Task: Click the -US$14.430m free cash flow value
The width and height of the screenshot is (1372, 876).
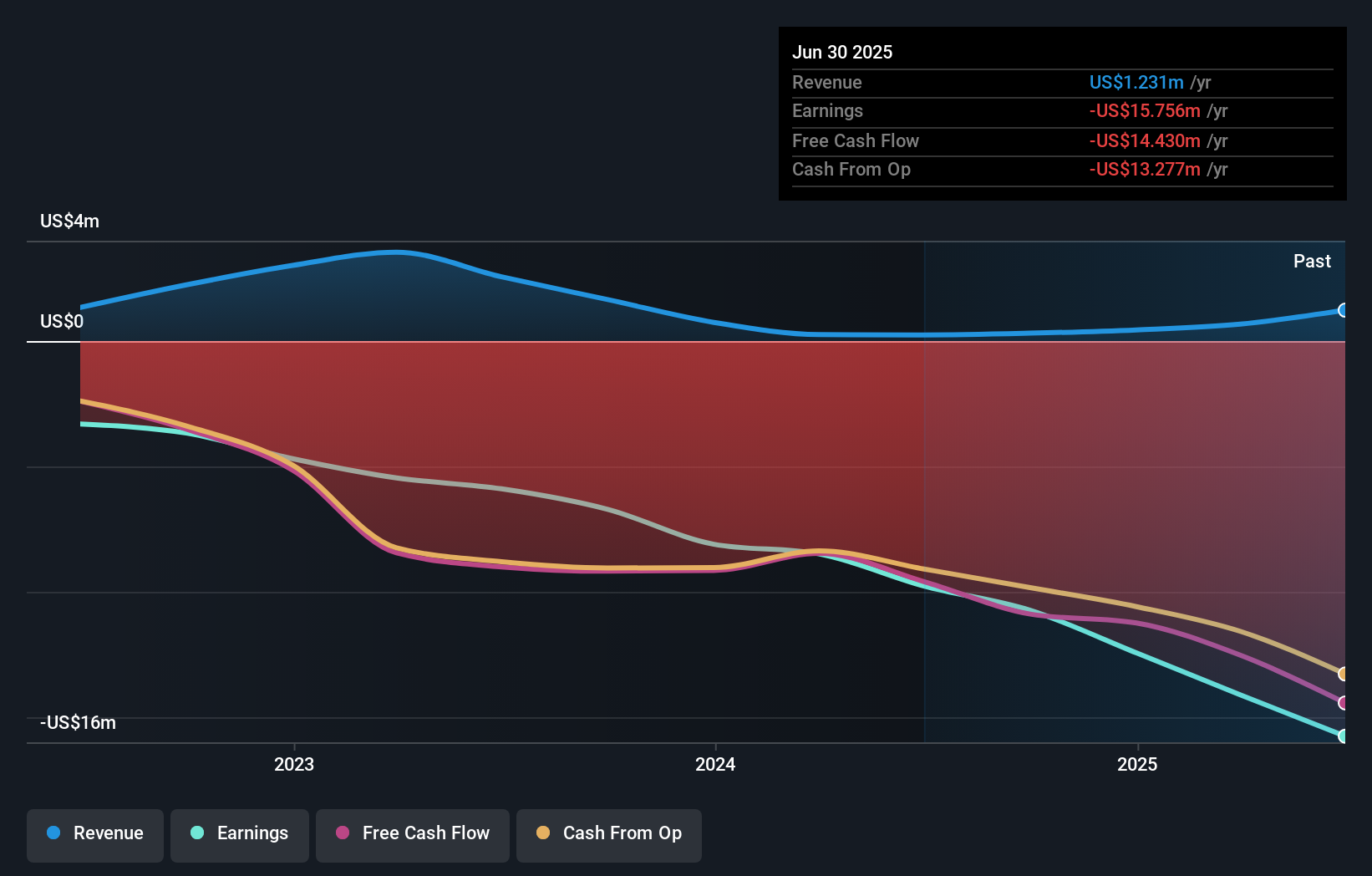Action: [1145, 140]
